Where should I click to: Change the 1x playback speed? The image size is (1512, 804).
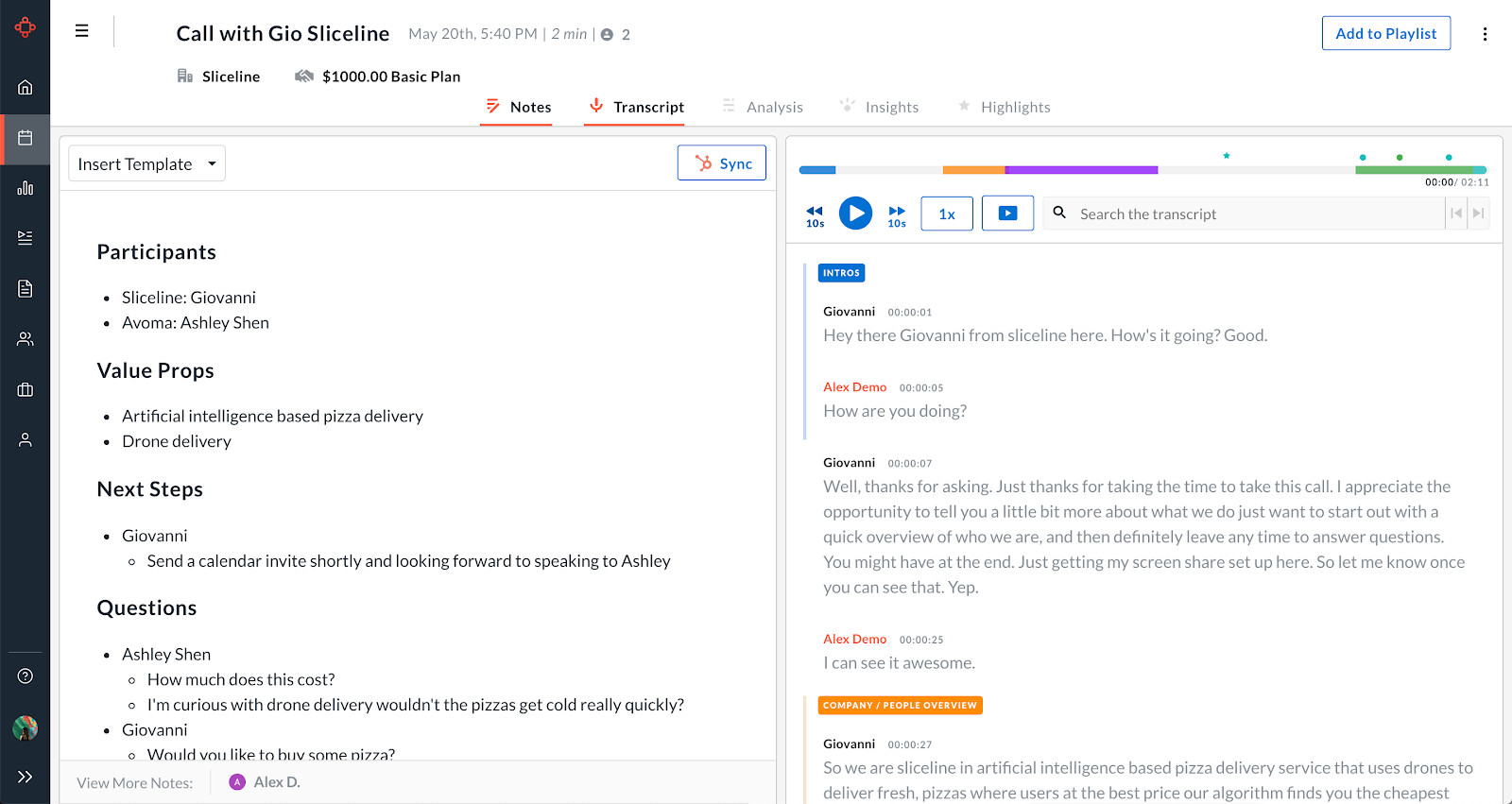[947, 214]
